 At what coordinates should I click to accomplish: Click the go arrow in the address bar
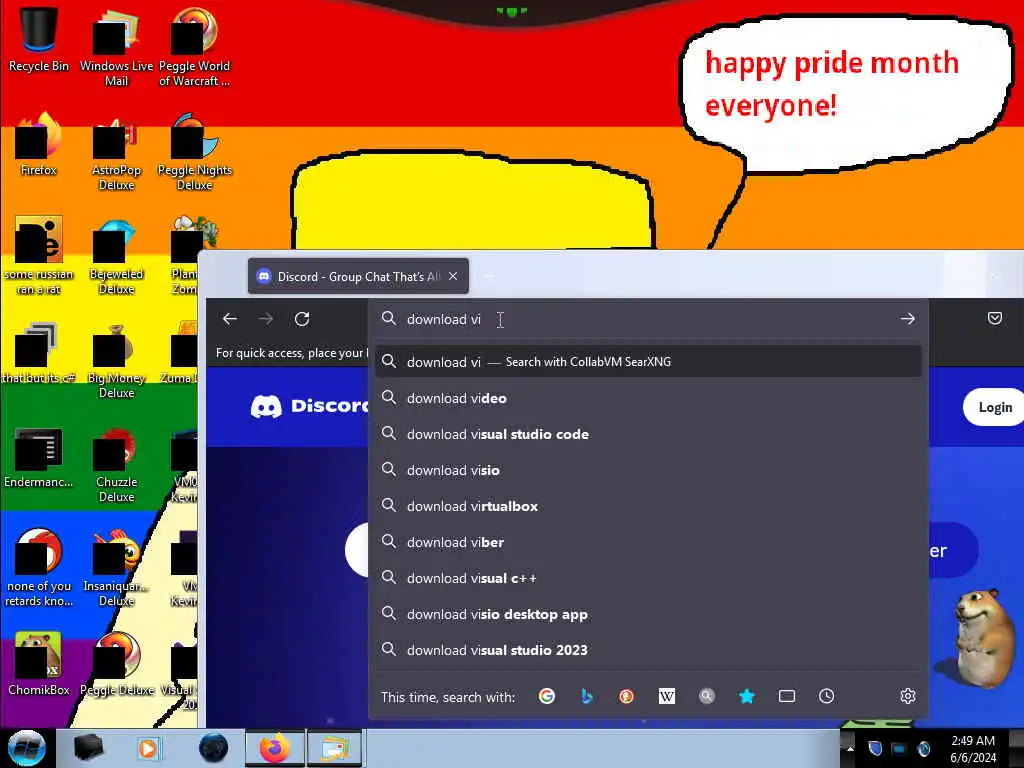[908, 319]
